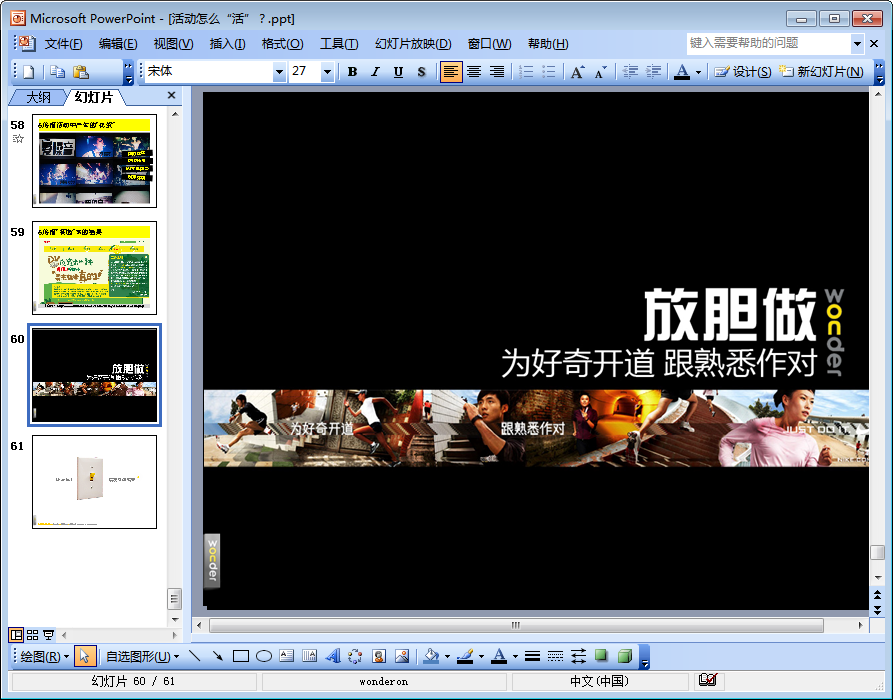
Task: Choose the Select Objects arrow tool
Action: click(x=85, y=657)
